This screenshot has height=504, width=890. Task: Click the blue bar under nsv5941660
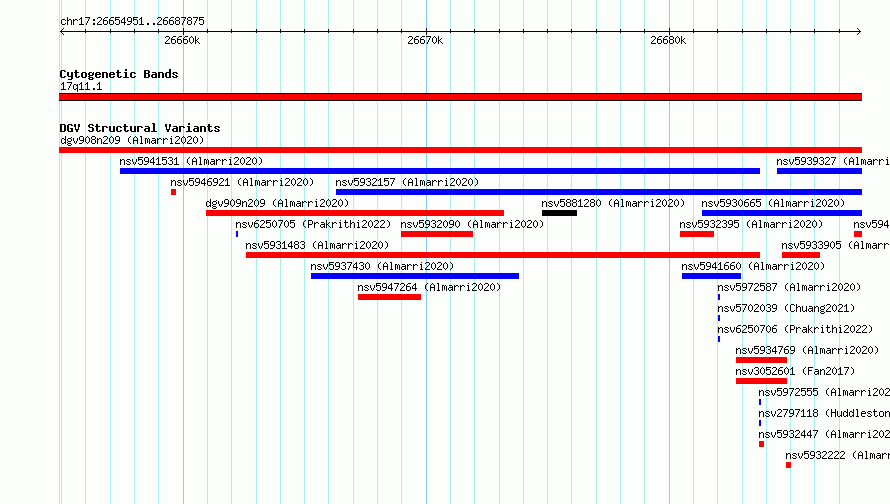[x=711, y=276]
